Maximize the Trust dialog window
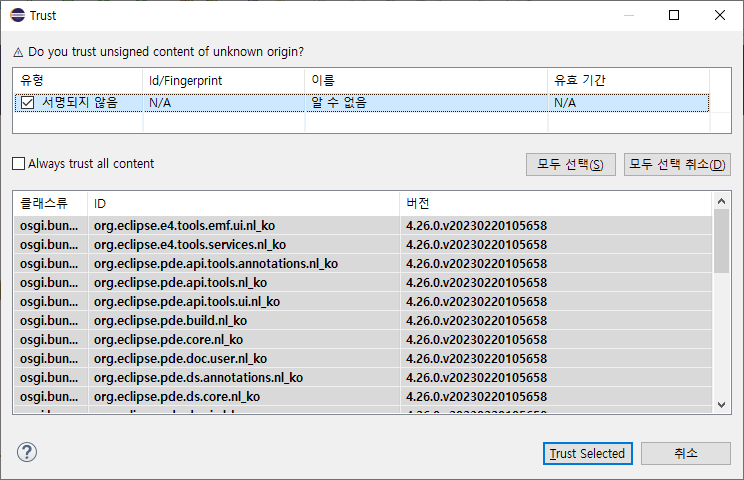Viewport: 744px width, 480px height. click(674, 15)
